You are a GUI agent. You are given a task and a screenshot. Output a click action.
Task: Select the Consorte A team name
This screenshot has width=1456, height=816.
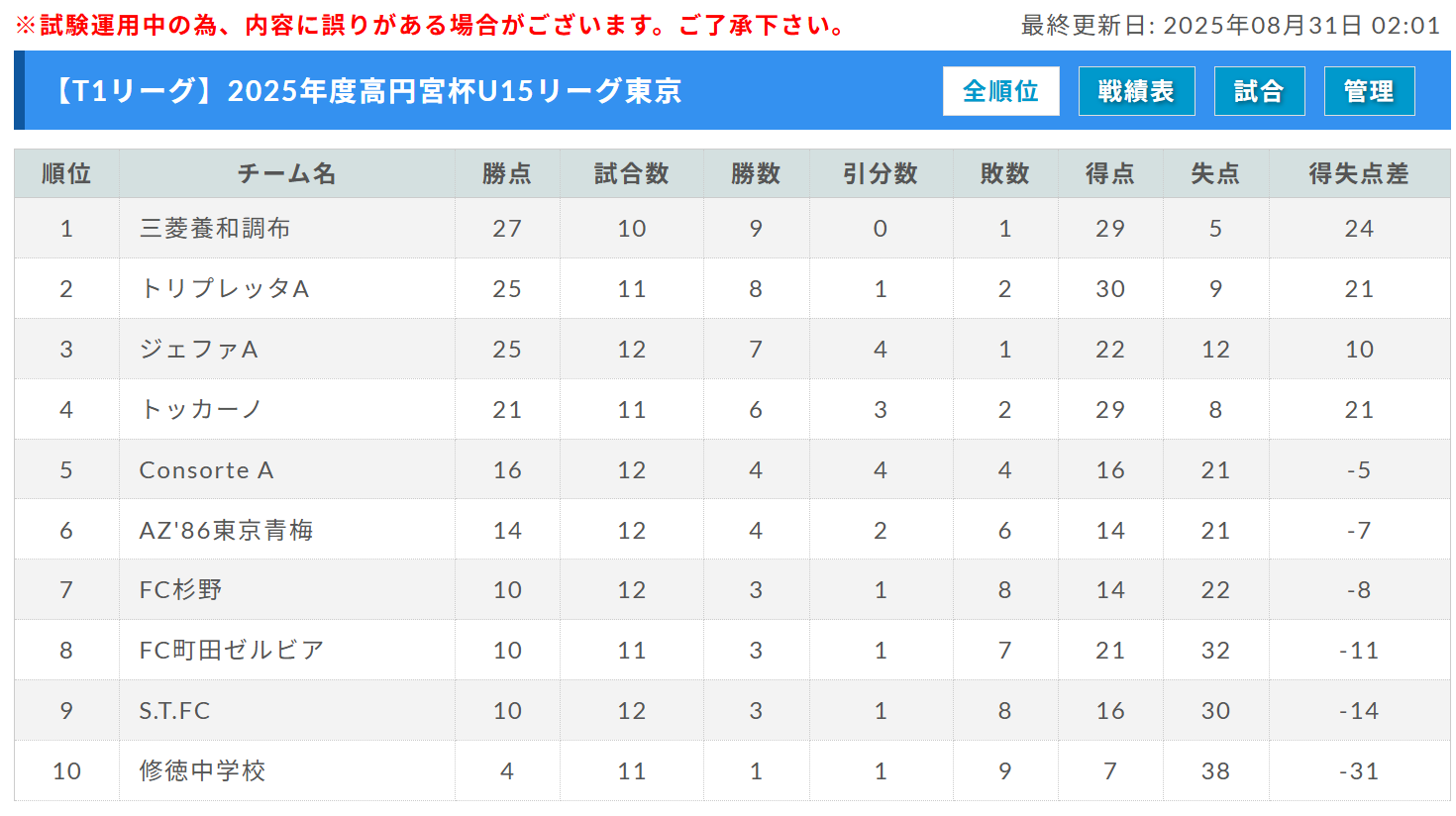coord(206,469)
